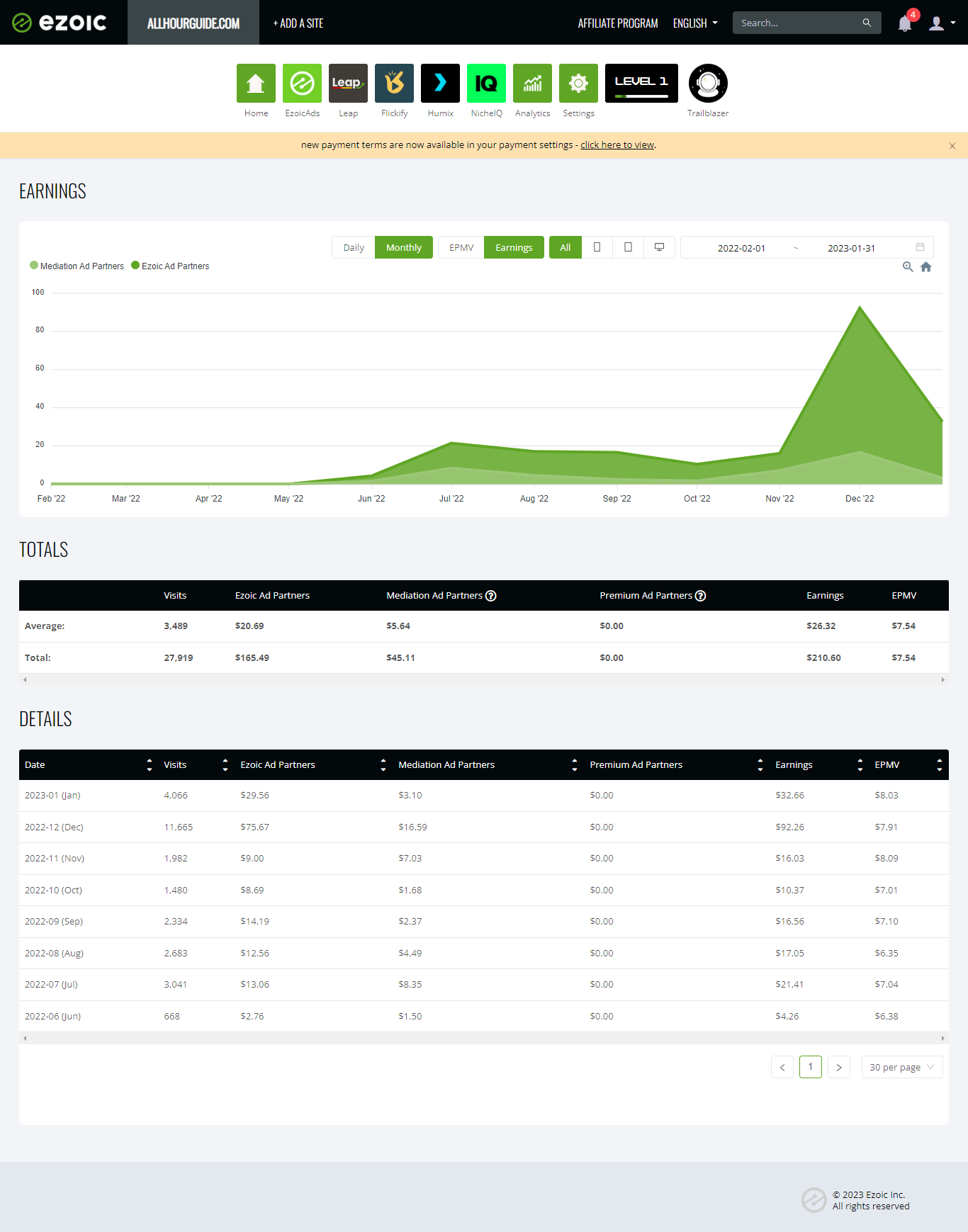Reset chart with the home icon
This screenshot has height=1232, width=968.
pos(926,267)
